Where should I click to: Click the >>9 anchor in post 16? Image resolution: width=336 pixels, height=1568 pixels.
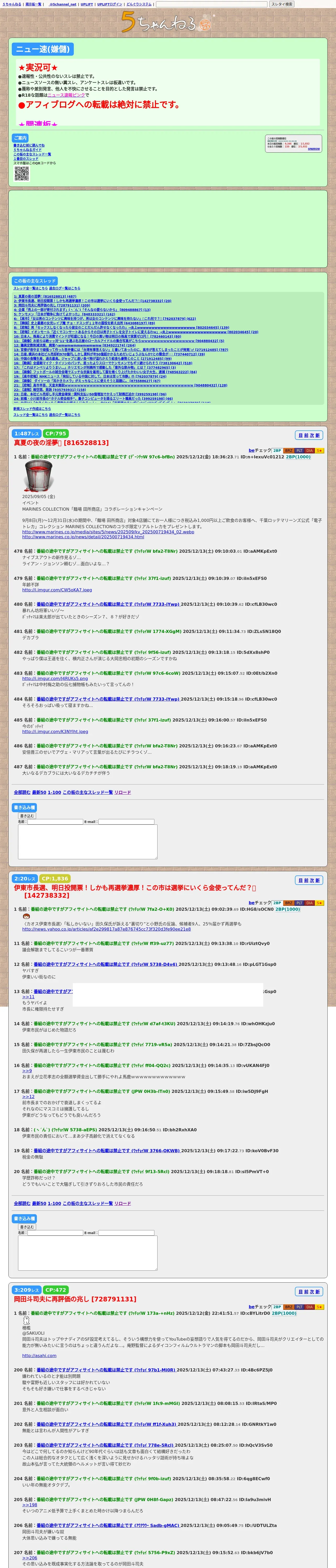coord(27,1071)
